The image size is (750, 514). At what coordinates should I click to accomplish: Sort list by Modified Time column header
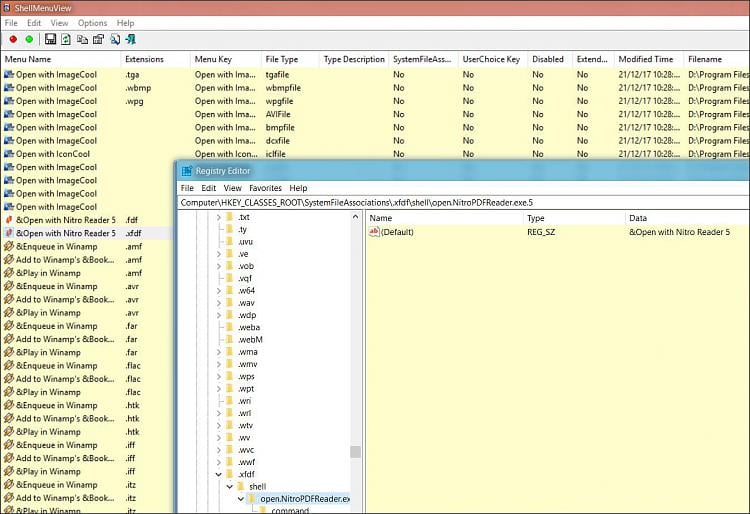click(645, 60)
